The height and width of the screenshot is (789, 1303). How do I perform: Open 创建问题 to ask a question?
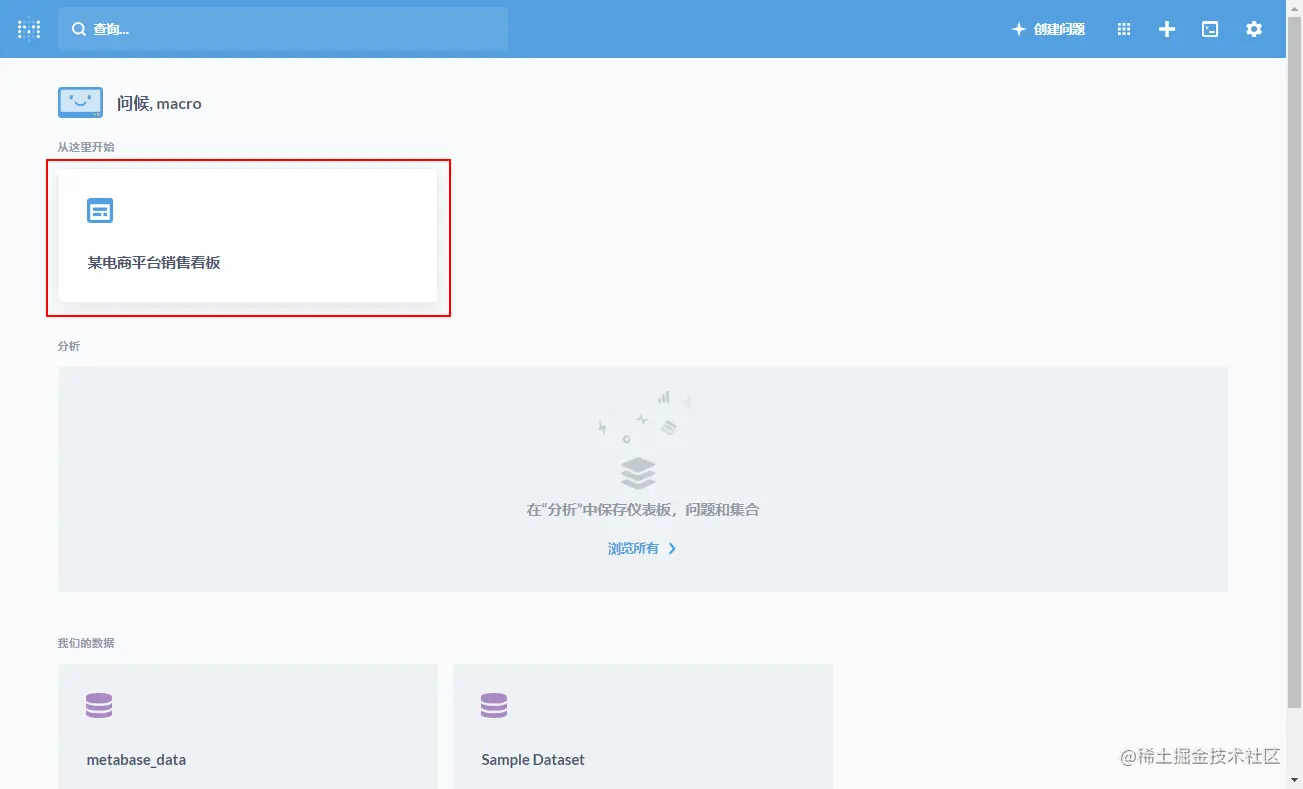tap(1048, 29)
